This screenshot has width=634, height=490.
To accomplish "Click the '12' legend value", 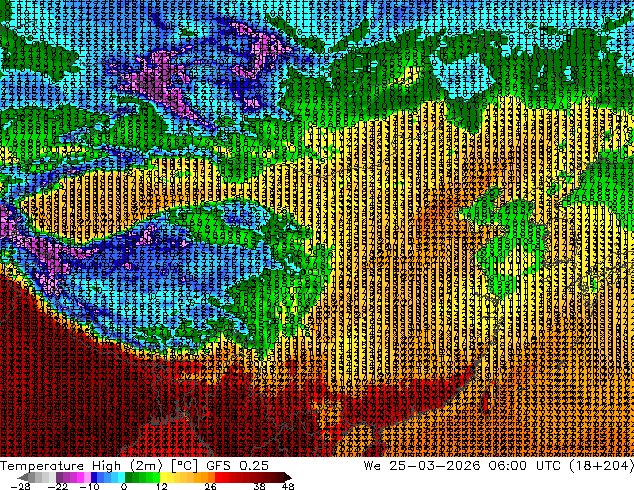I will tap(162, 486).
